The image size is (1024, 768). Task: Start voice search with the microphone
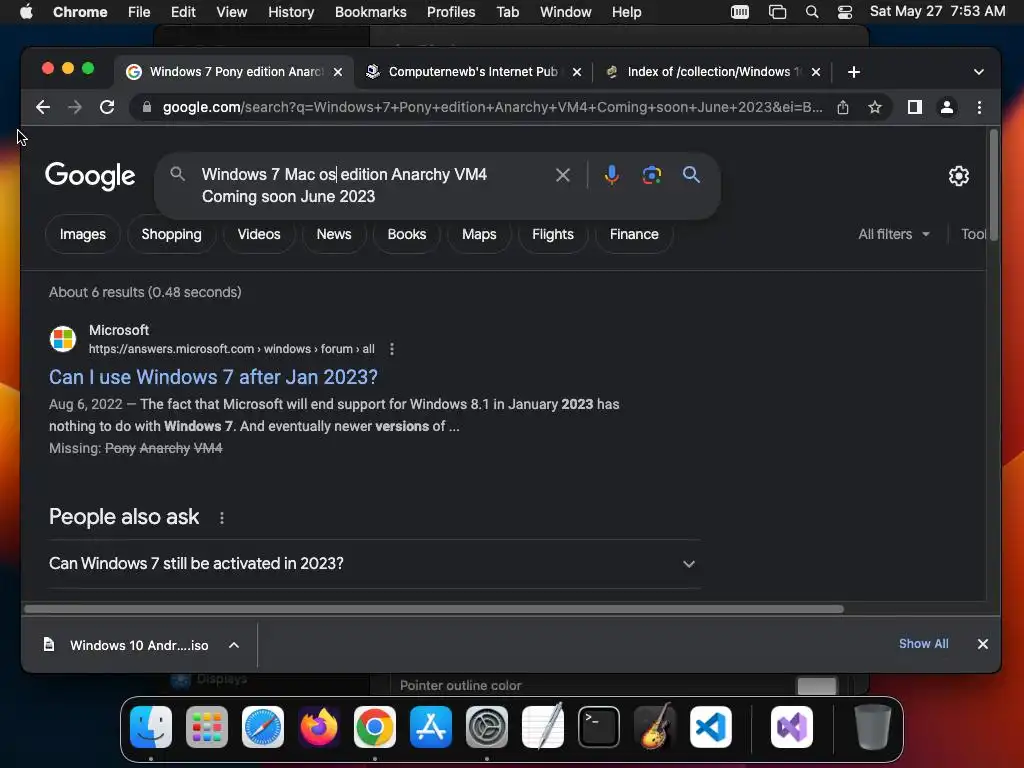611,175
